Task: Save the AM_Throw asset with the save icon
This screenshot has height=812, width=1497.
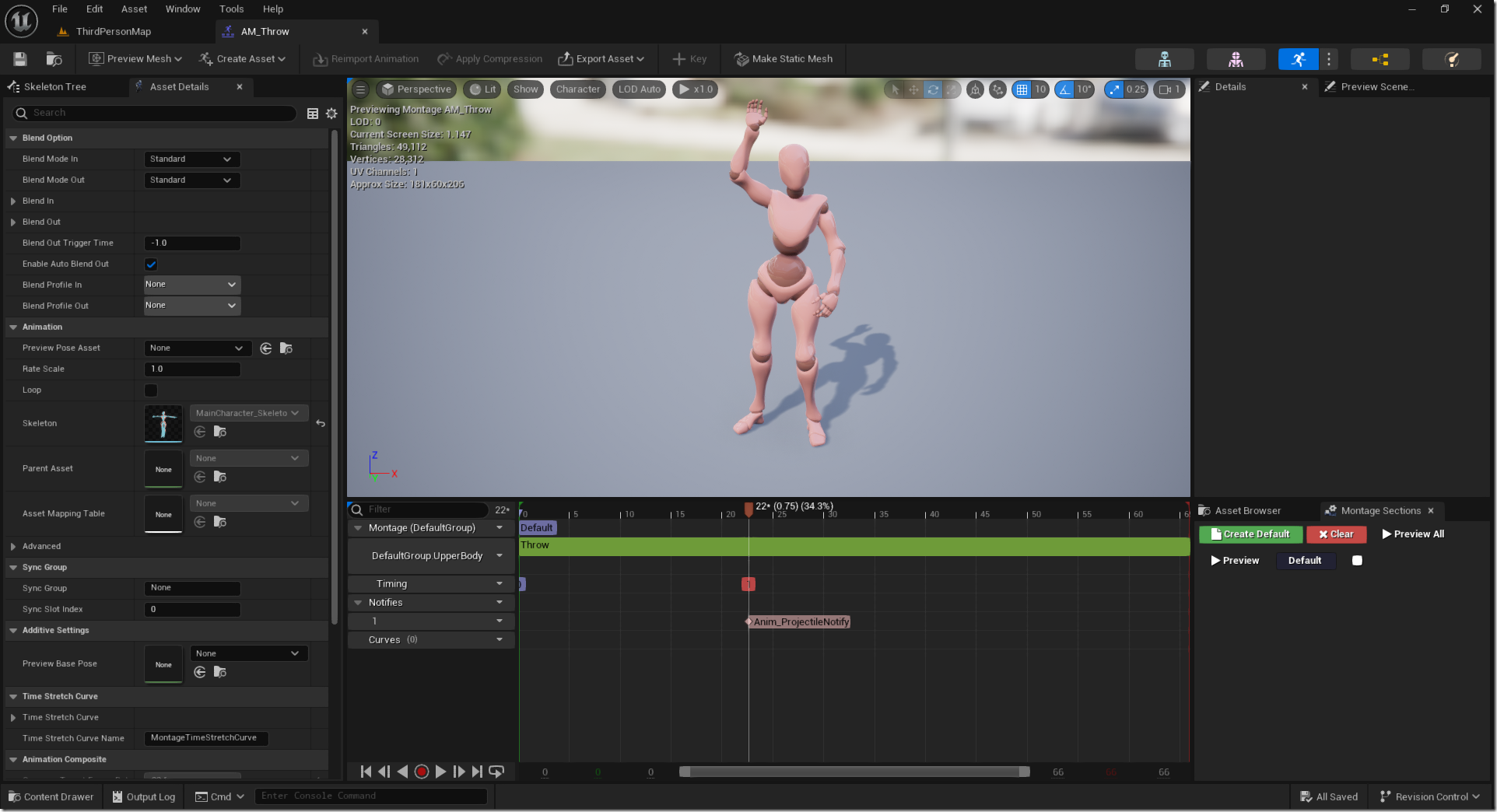Action: (x=20, y=59)
